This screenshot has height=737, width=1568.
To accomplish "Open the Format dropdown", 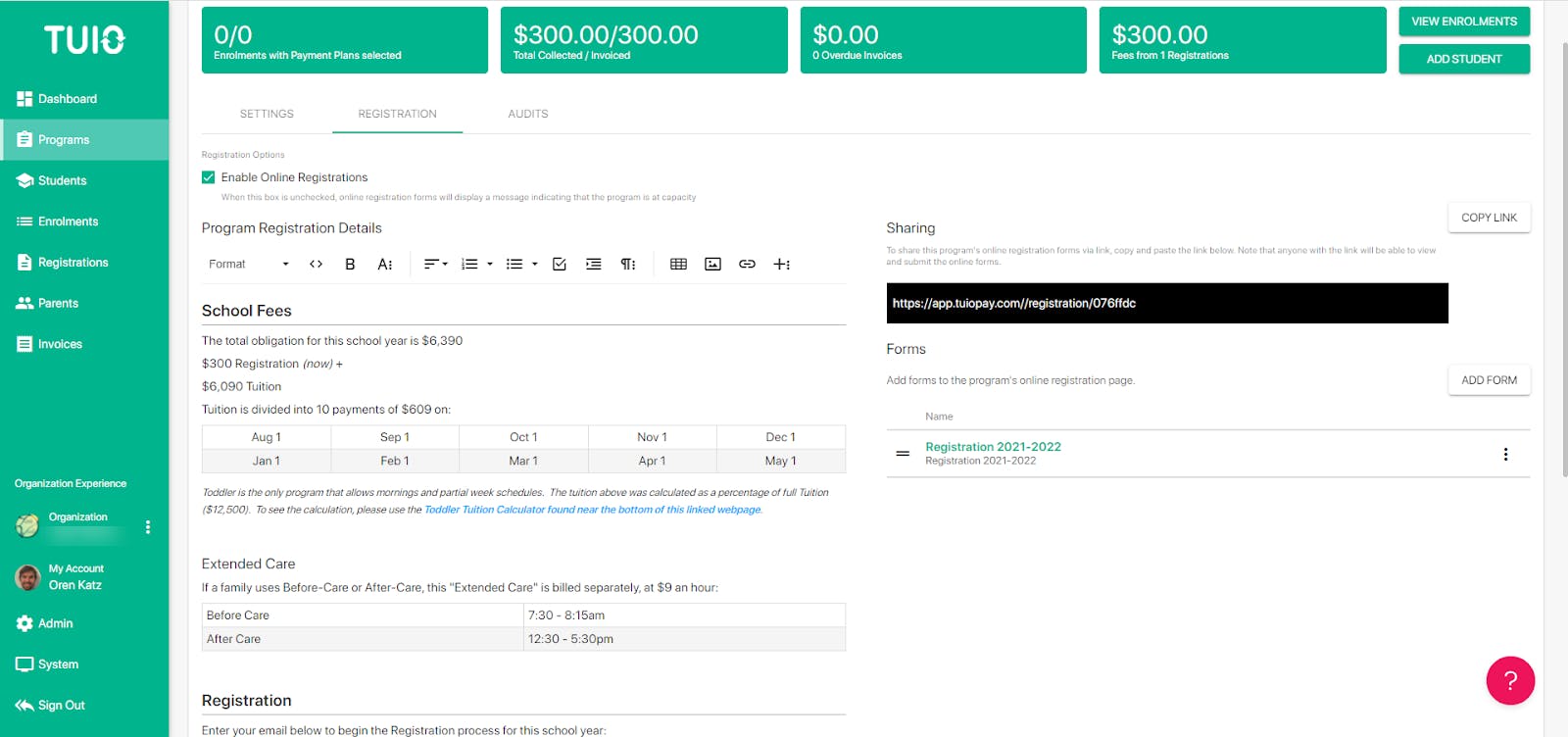I will 248,264.
